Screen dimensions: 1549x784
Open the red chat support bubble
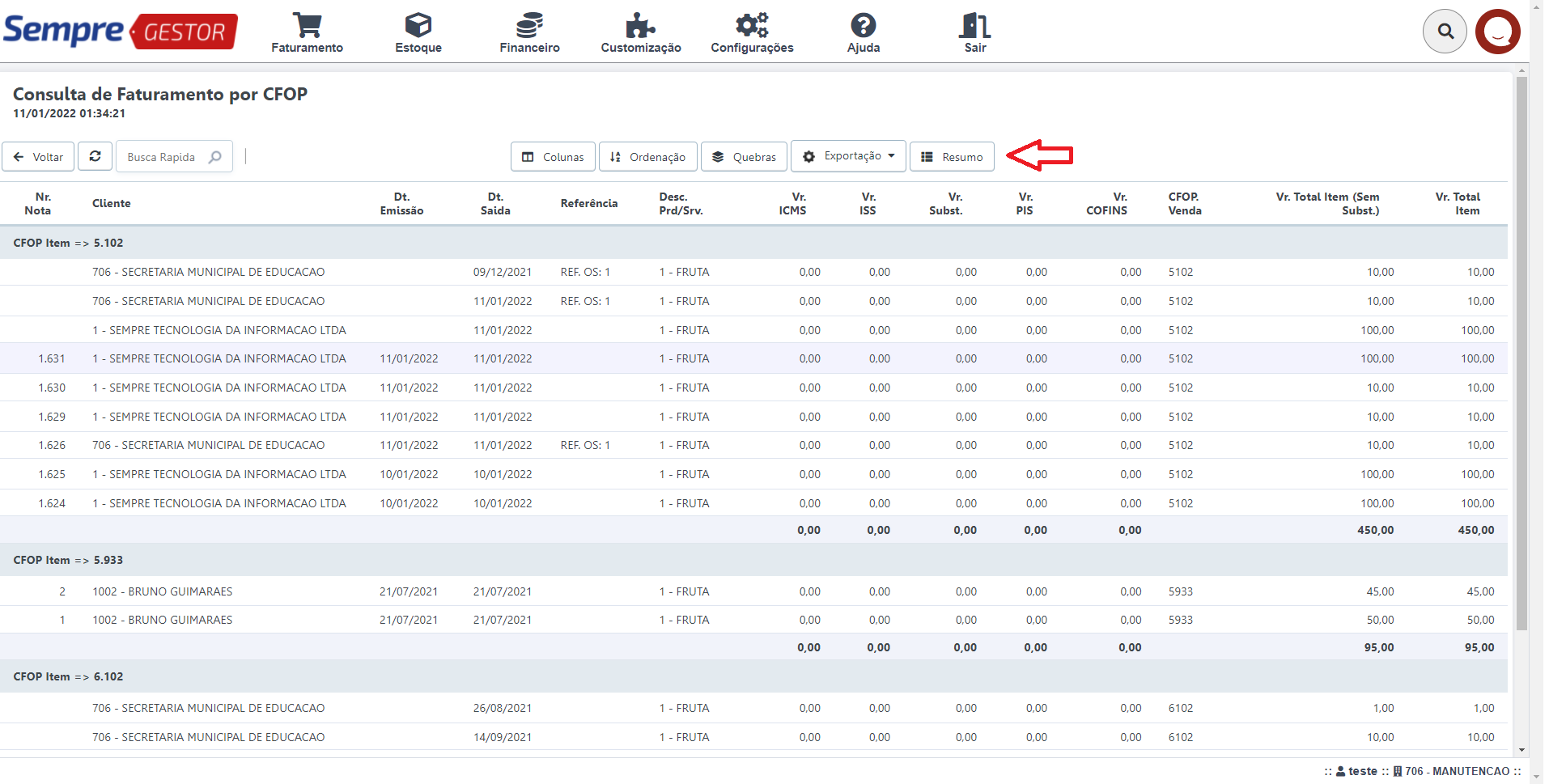click(x=1498, y=32)
